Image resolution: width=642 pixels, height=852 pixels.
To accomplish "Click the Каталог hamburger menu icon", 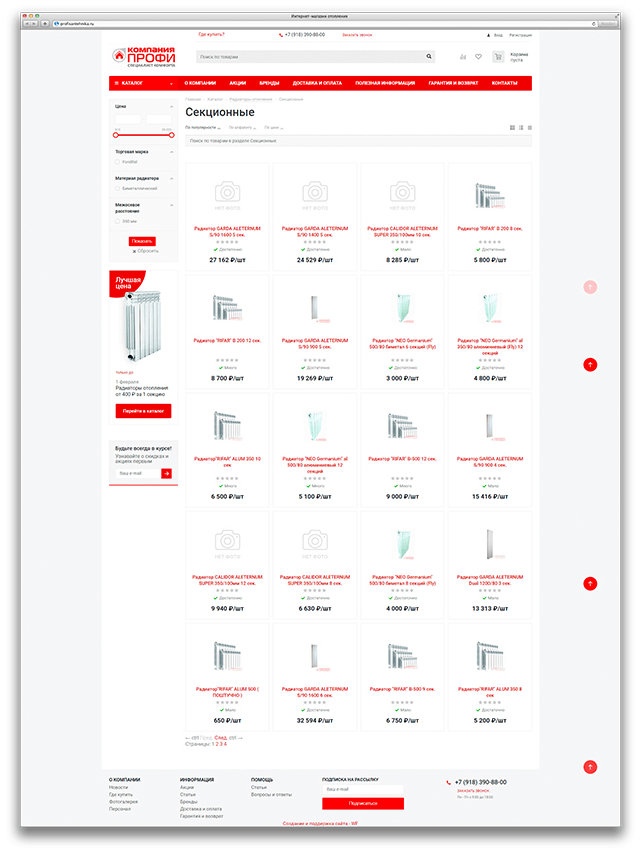I will click(x=117, y=83).
